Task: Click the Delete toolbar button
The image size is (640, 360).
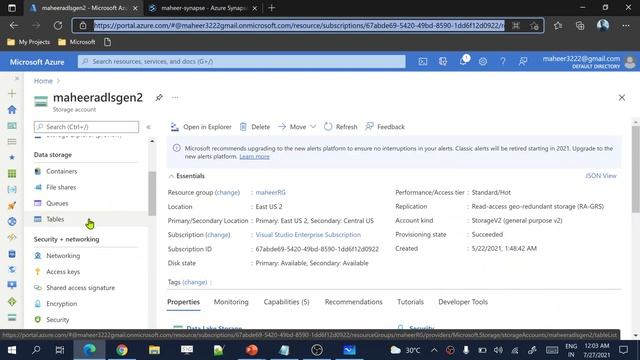Action: 255,127
